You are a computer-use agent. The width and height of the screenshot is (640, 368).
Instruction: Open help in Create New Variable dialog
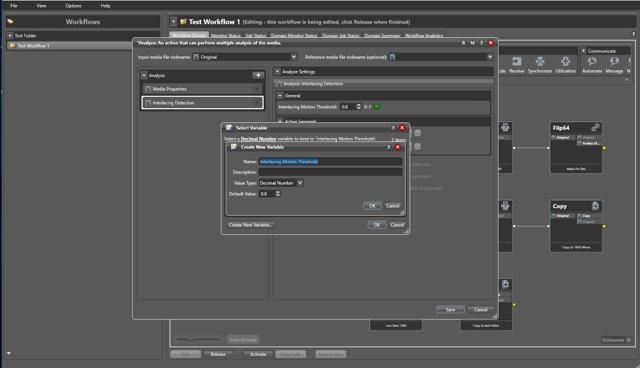388,147
